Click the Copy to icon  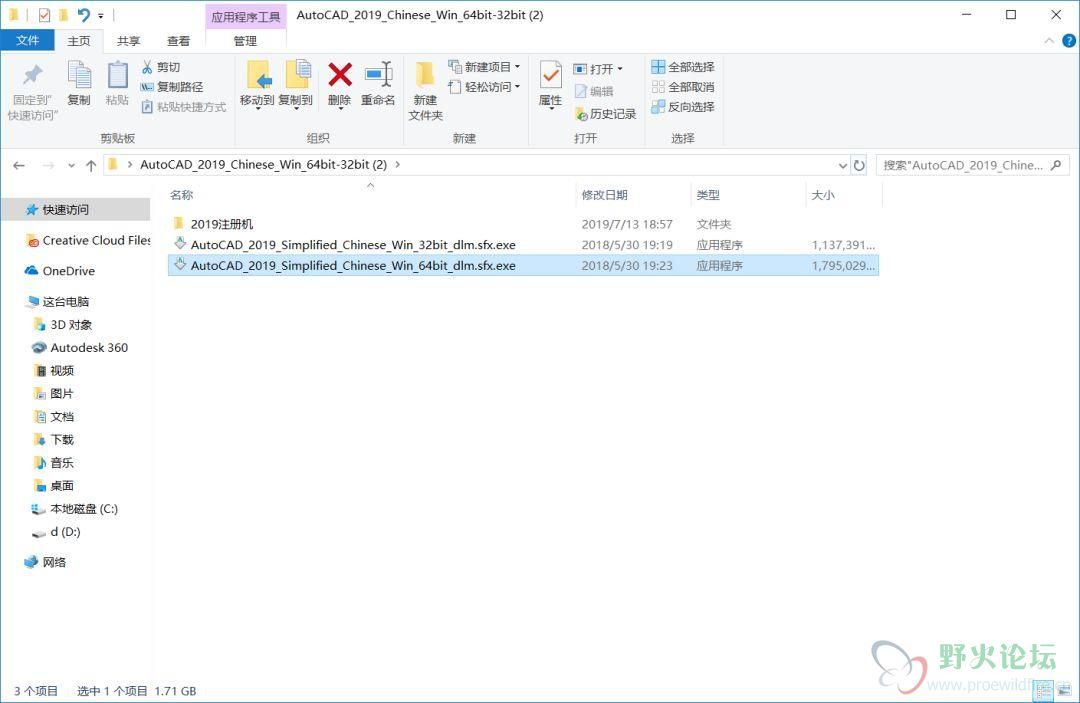pos(298,74)
